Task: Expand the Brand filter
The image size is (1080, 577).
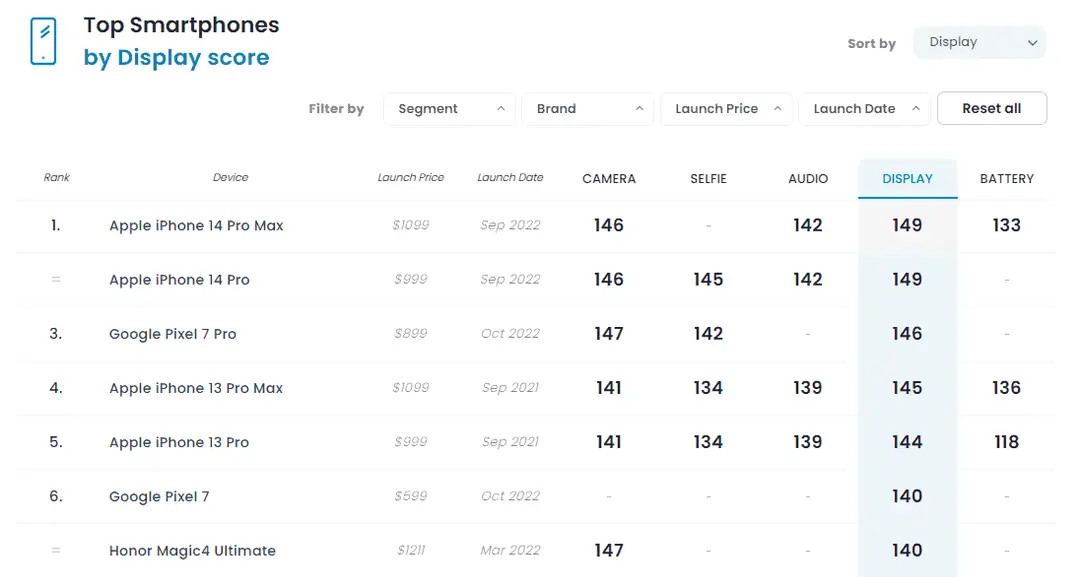Action: [x=588, y=109]
